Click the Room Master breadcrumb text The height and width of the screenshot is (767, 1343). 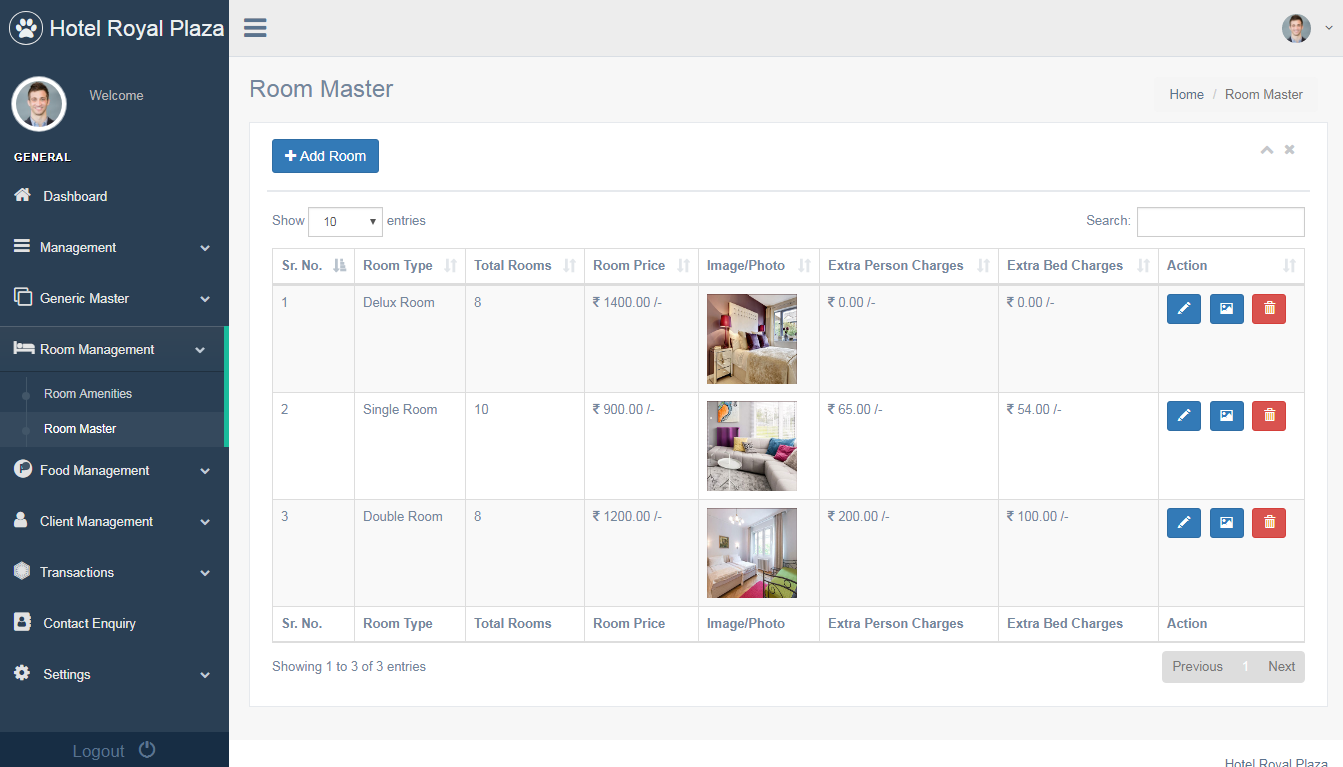tap(1264, 94)
